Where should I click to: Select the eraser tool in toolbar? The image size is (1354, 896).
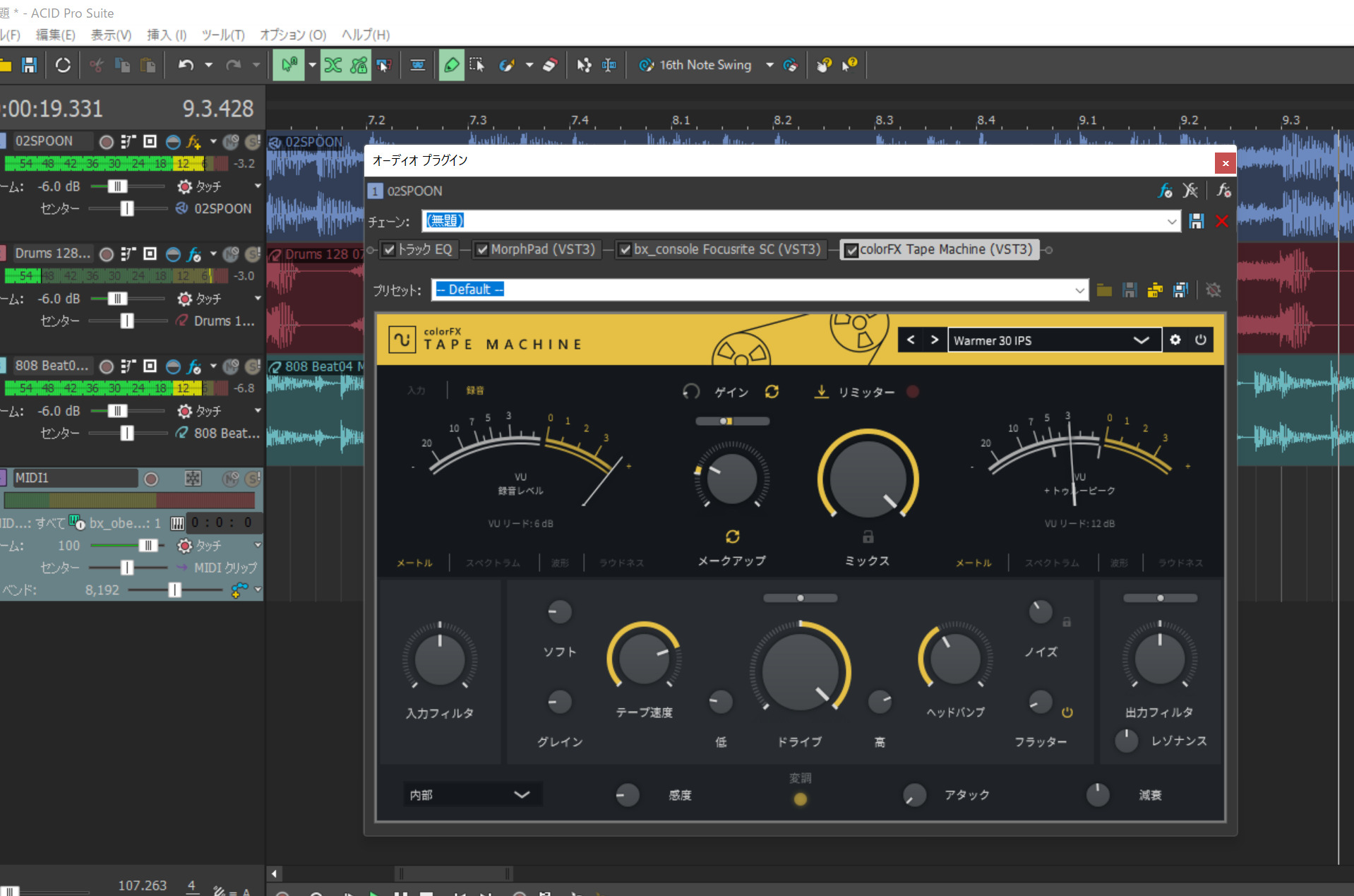coord(550,65)
